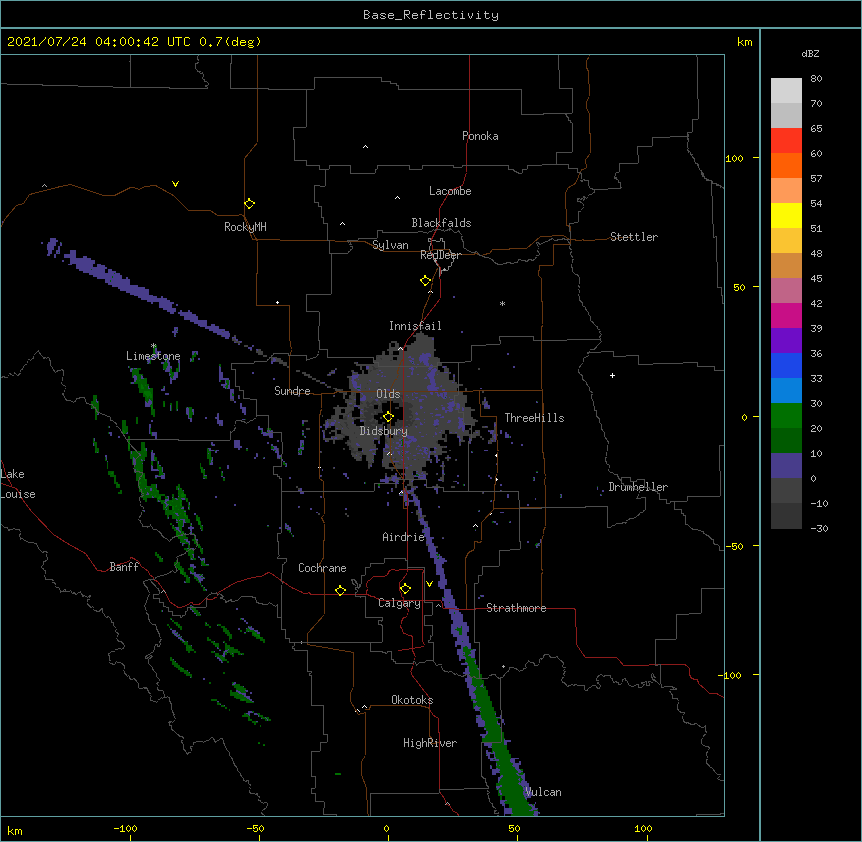Click the dBZ legend heading

point(810,54)
